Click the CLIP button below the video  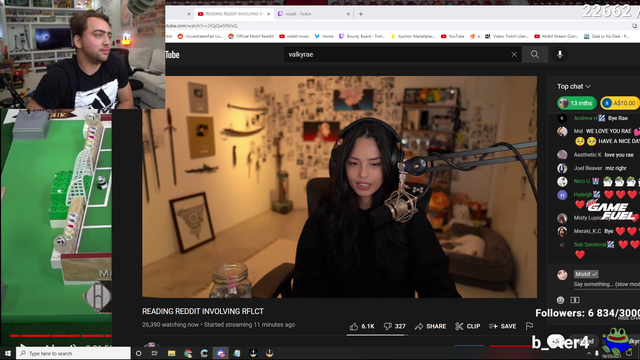point(467,326)
